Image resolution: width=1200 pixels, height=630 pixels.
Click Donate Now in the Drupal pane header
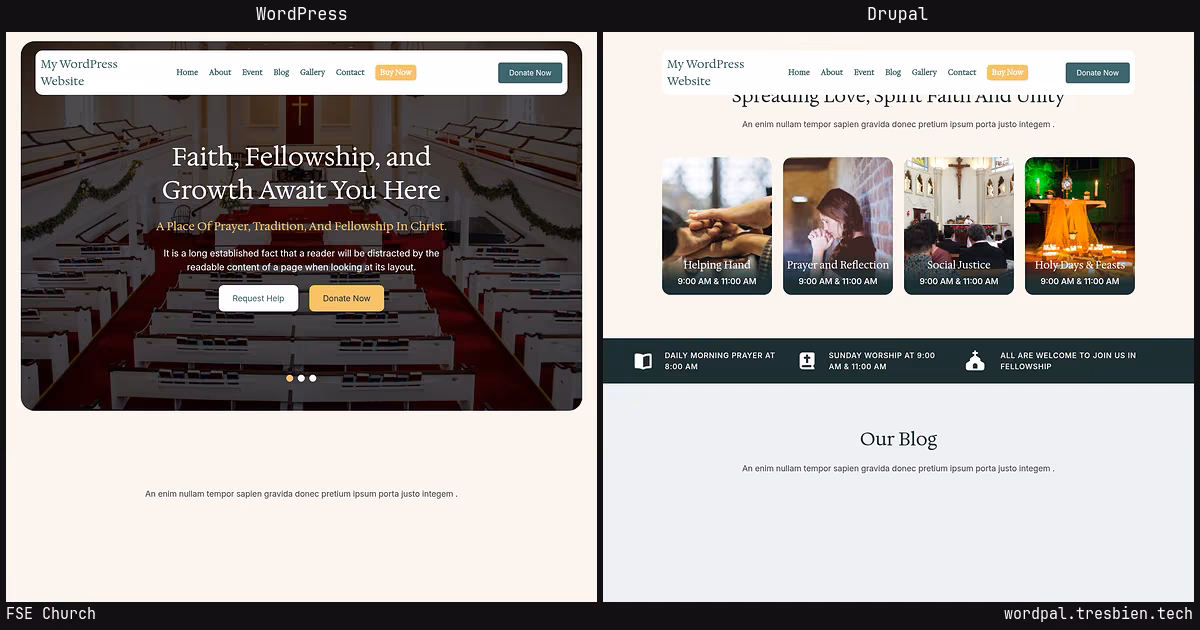[1097, 72]
